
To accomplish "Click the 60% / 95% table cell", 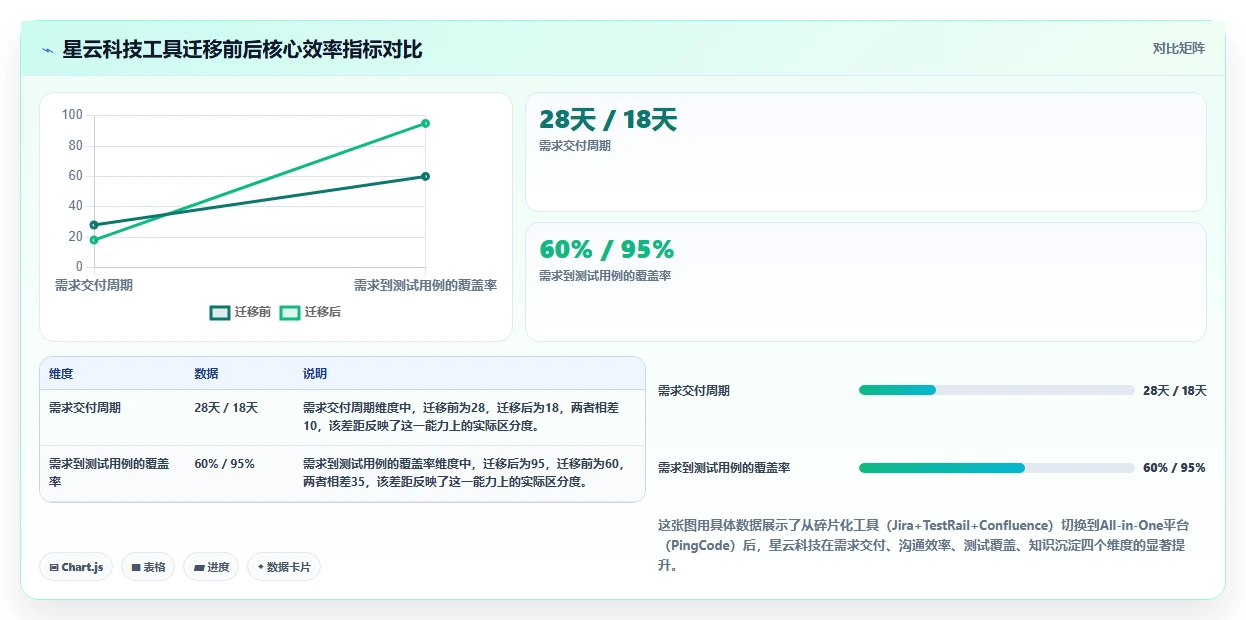I will [x=224, y=464].
